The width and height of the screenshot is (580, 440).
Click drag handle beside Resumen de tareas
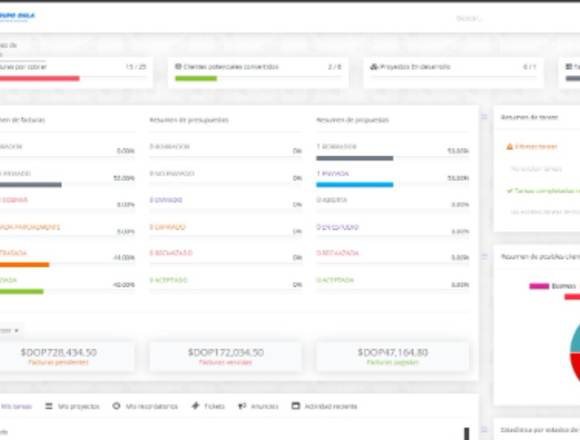(484, 117)
